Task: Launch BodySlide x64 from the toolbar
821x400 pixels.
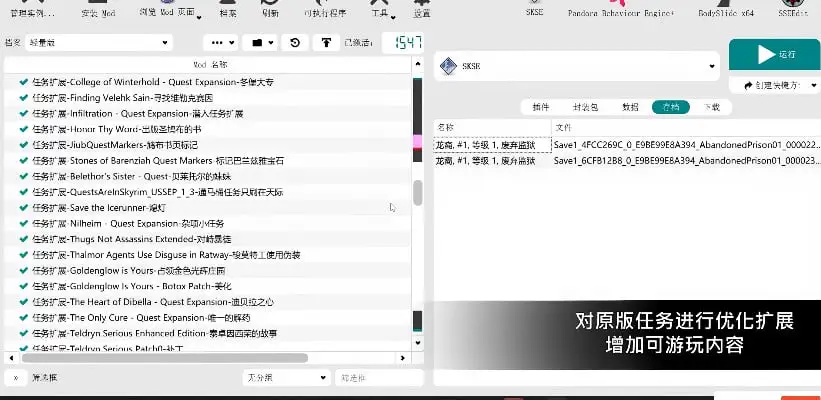Action: [726, 9]
